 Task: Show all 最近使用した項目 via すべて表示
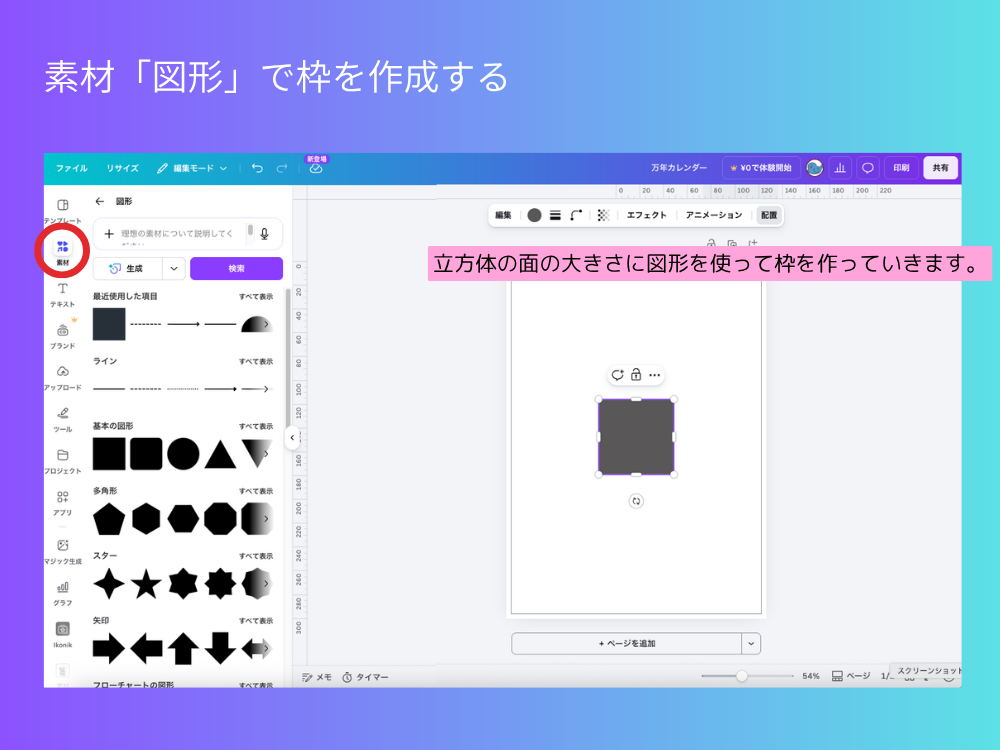[256, 297]
